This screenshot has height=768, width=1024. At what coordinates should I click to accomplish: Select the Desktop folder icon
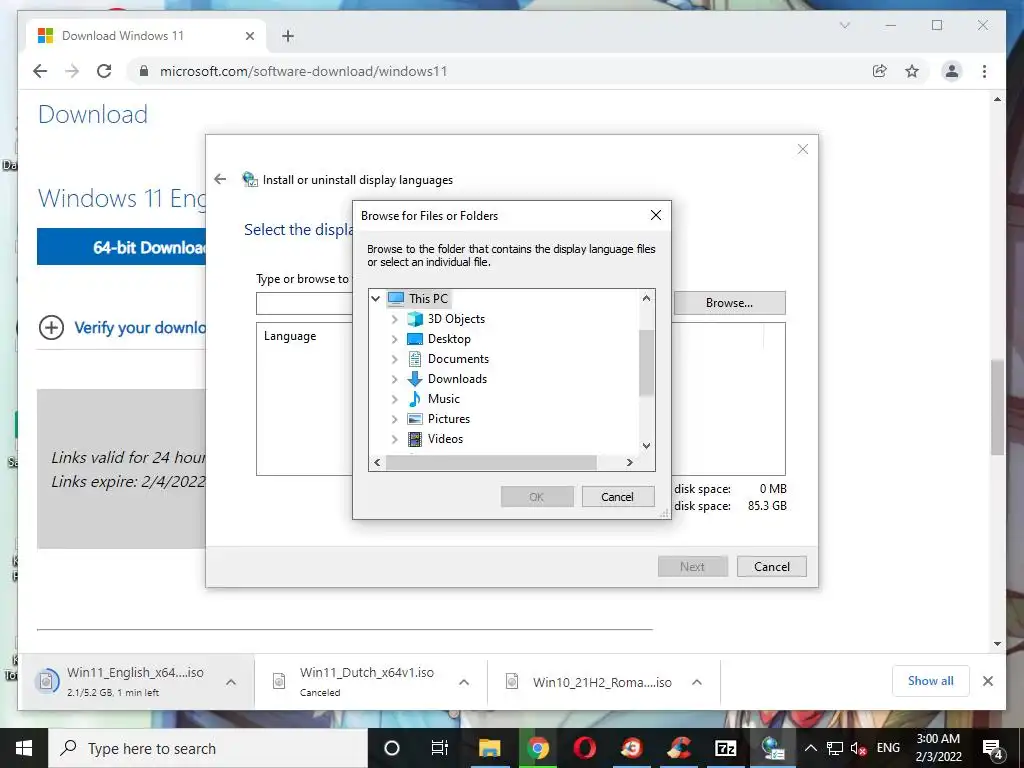pyautogui.click(x=415, y=339)
